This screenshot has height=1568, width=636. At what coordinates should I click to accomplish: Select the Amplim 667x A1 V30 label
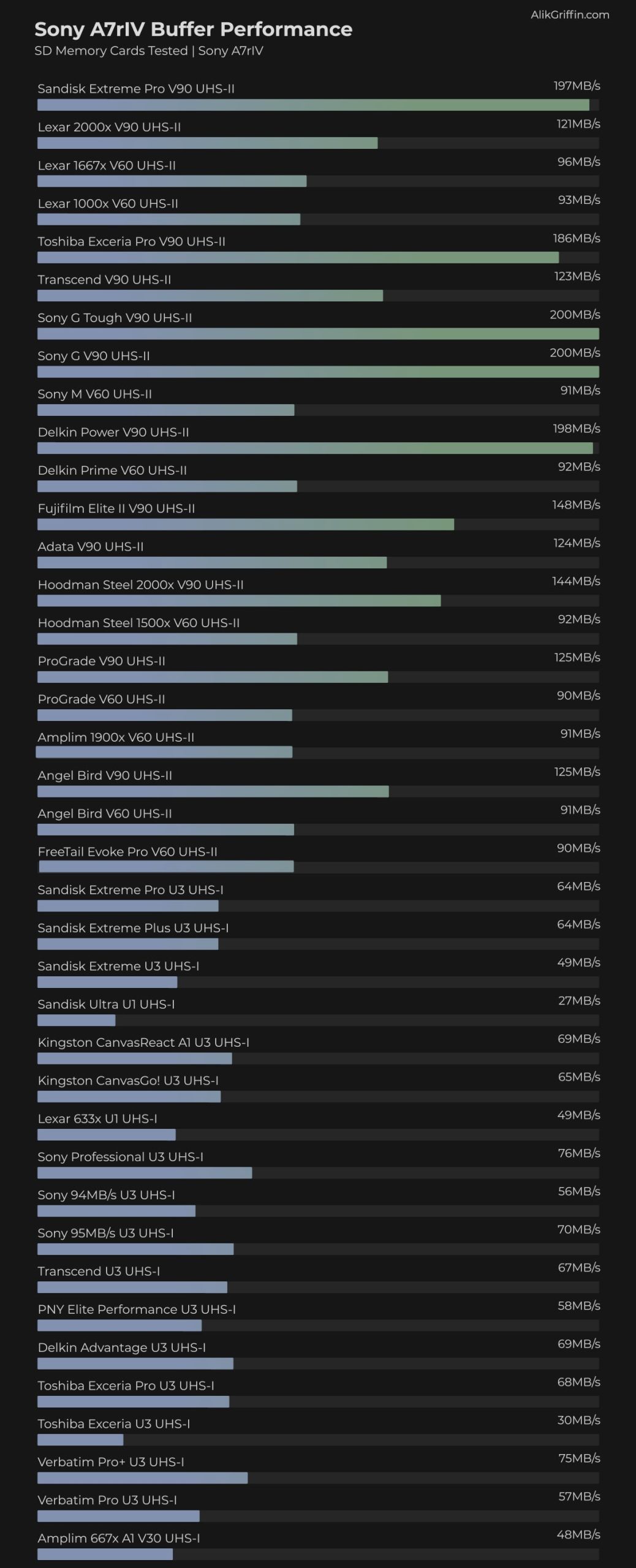[x=119, y=1538]
